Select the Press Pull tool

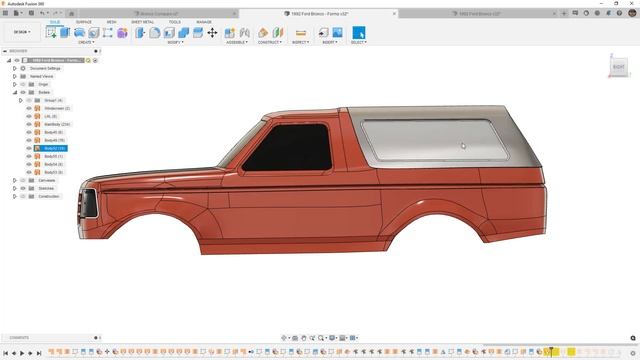(140, 33)
